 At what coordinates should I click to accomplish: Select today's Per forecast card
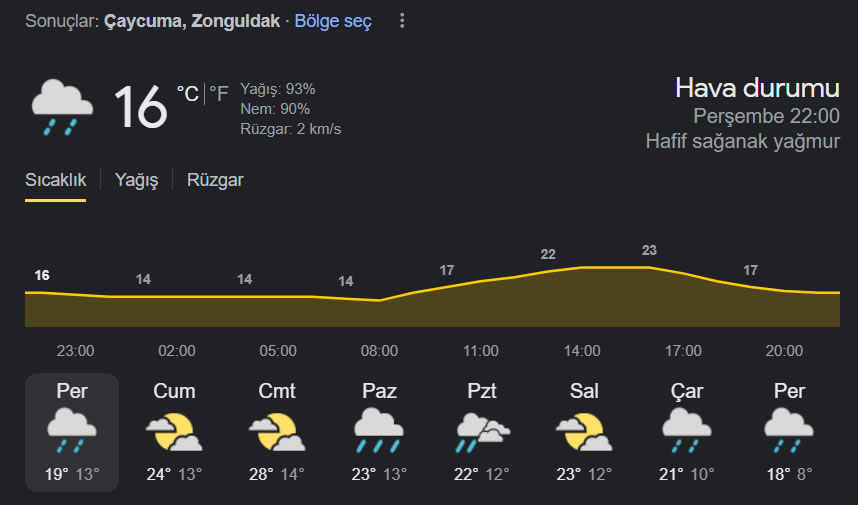coord(72,432)
